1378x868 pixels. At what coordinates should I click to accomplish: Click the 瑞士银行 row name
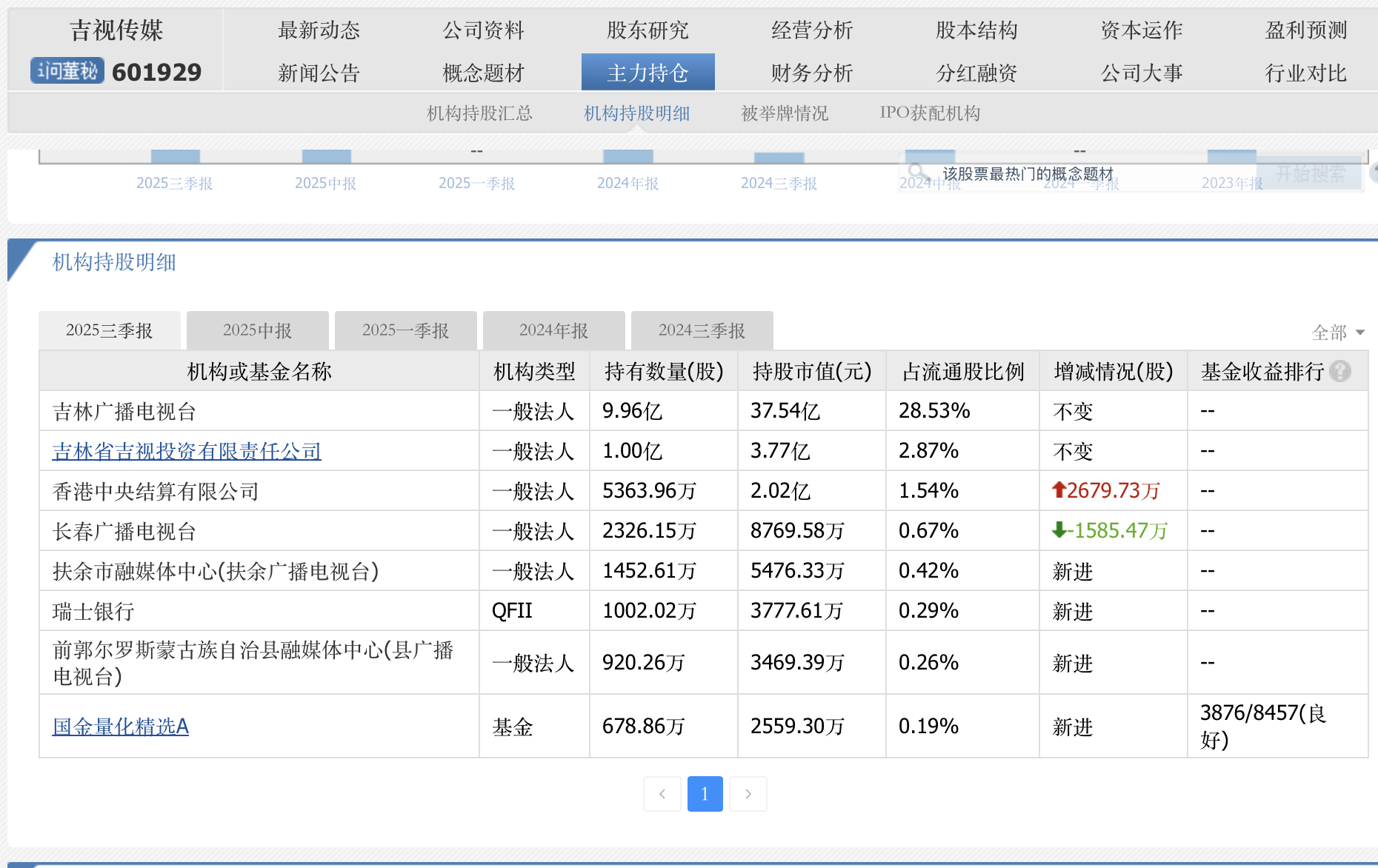93,611
